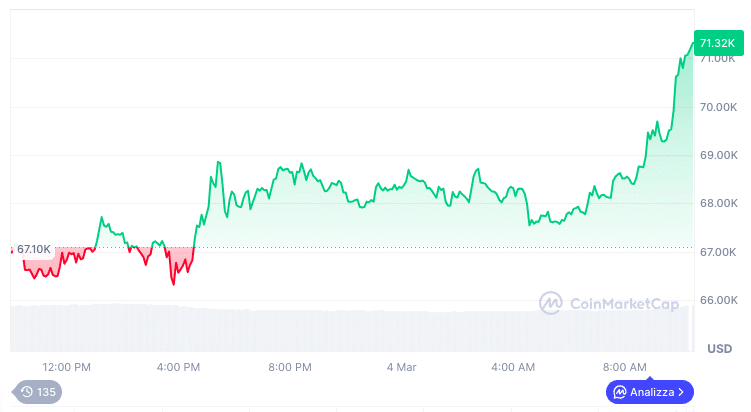
Task: Click the Analizza button
Action: click(649, 392)
